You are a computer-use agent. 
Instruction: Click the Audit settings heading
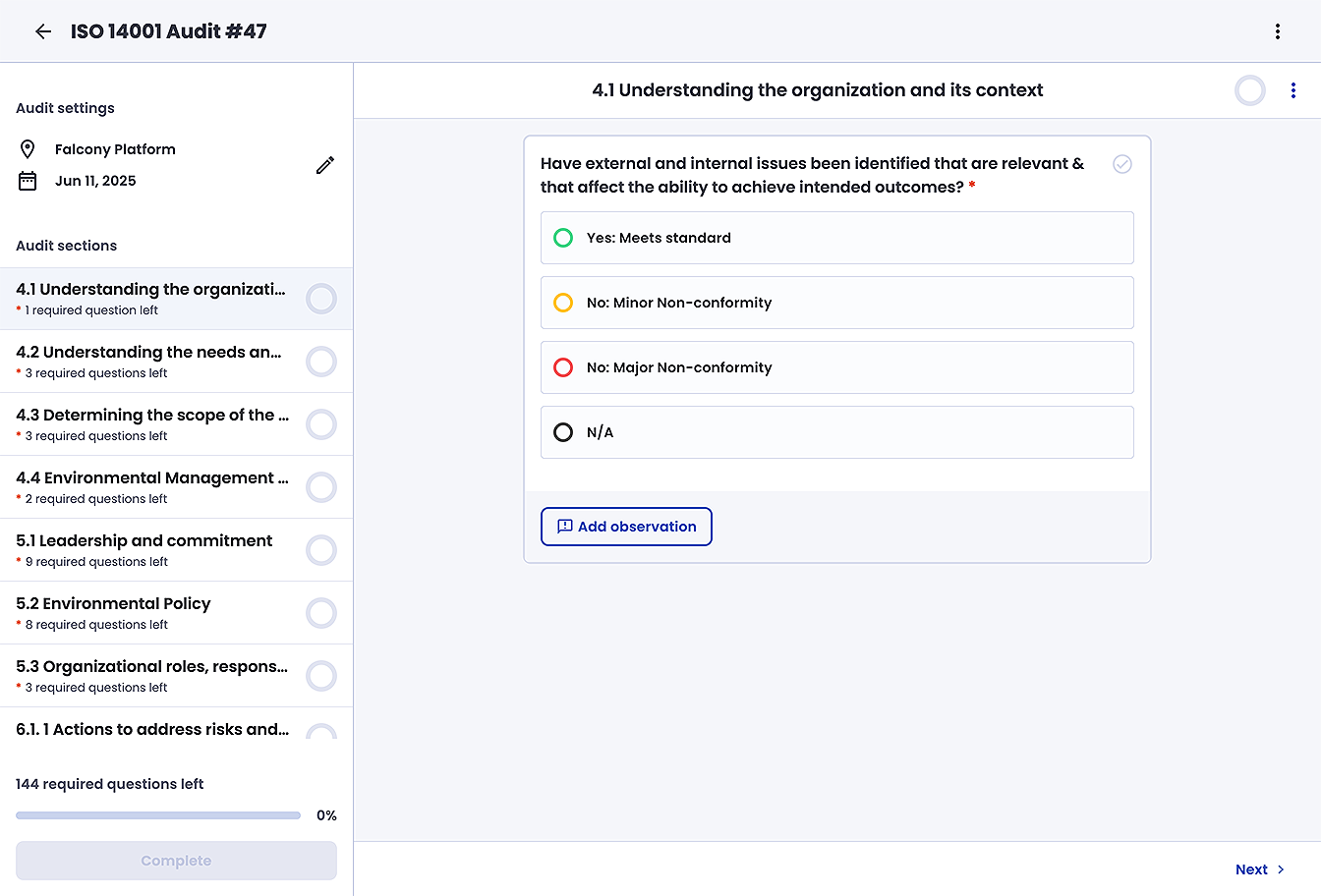click(x=65, y=108)
